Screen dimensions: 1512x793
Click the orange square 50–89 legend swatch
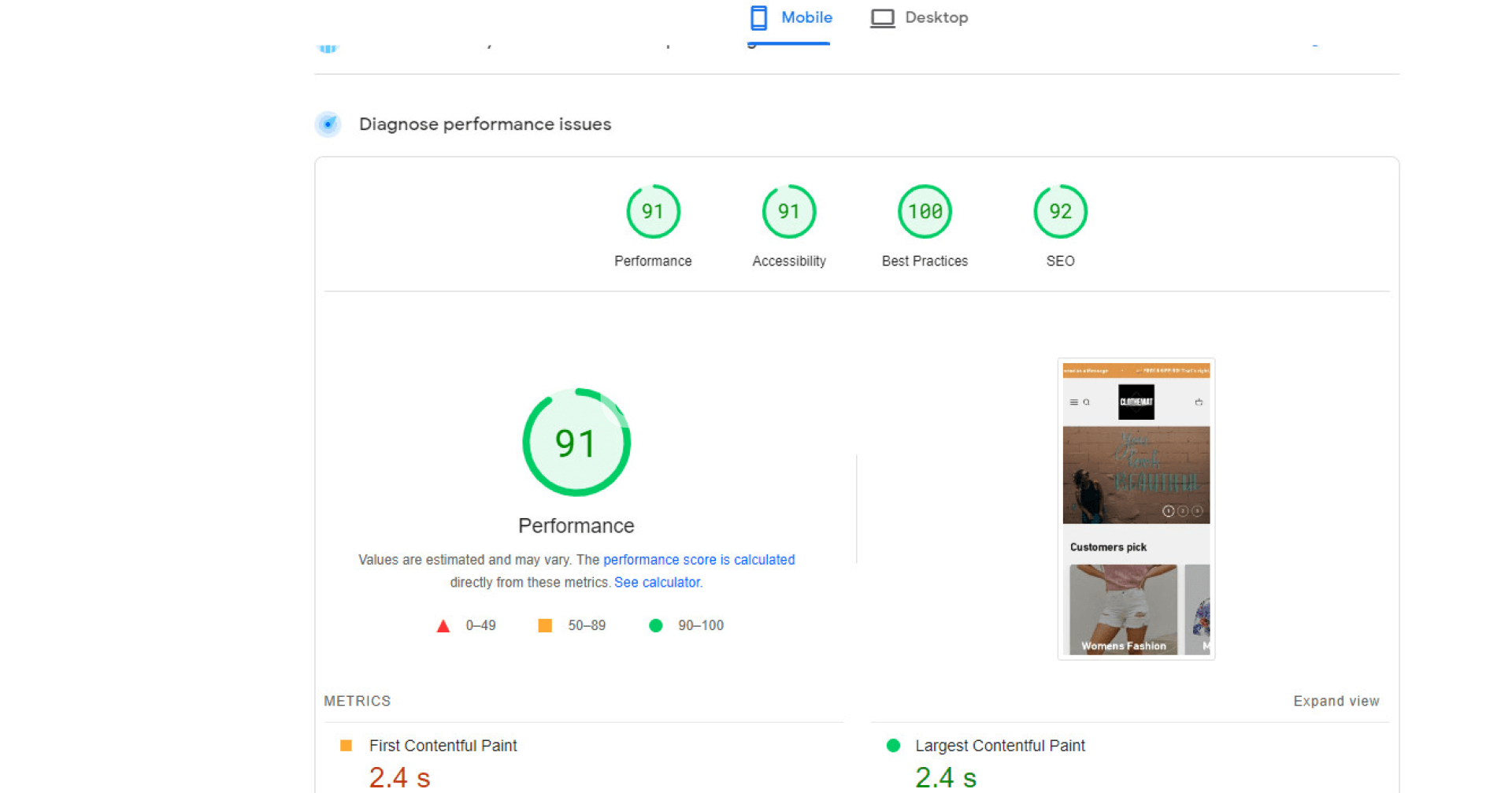[545, 625]
